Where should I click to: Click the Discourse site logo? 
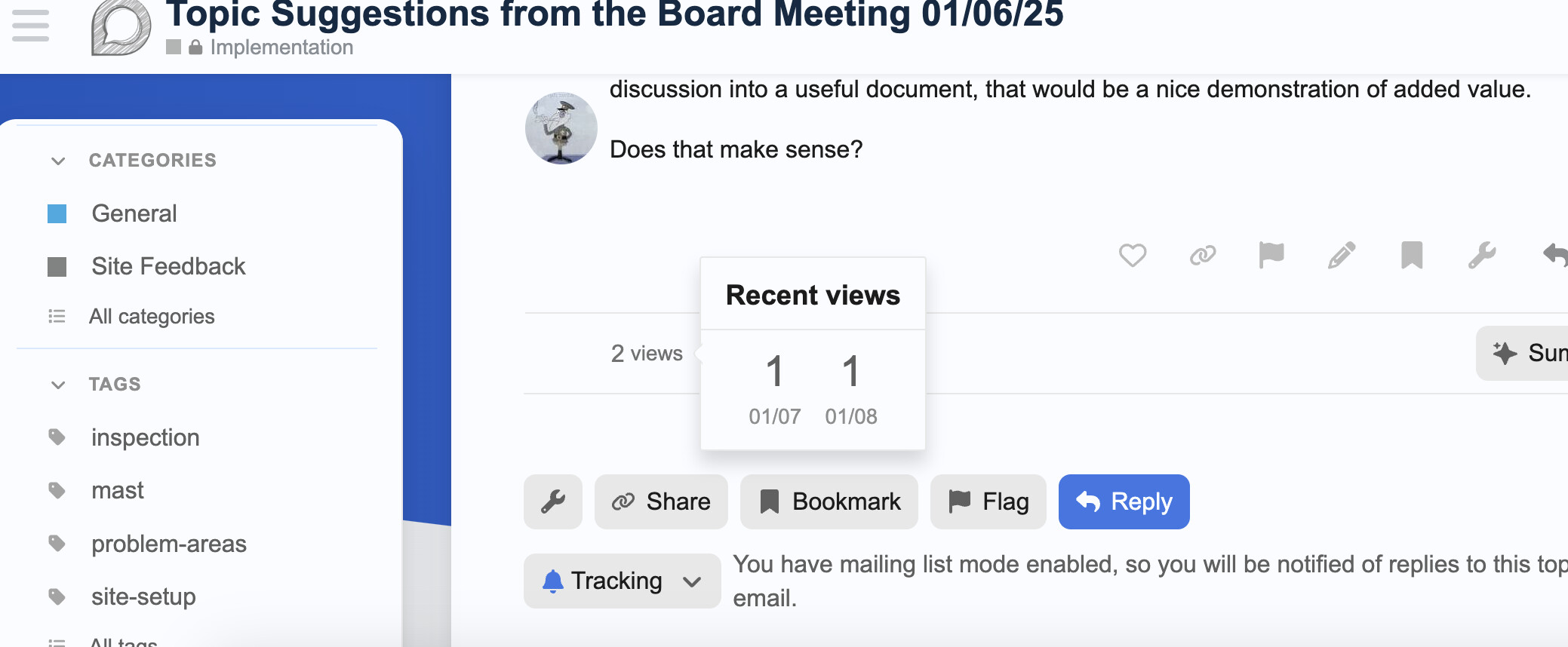tap(121, 29)
